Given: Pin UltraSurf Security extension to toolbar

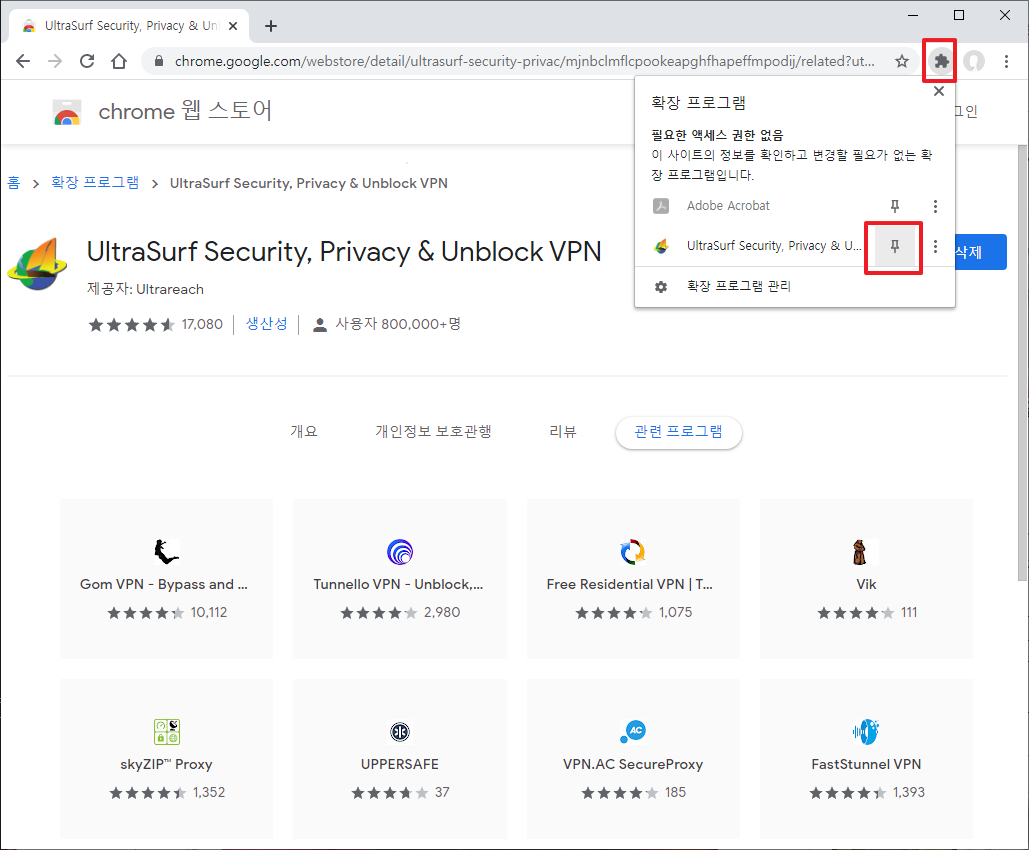Looking at the screenshot, I should pyautogui.click(x=894, y=246).
